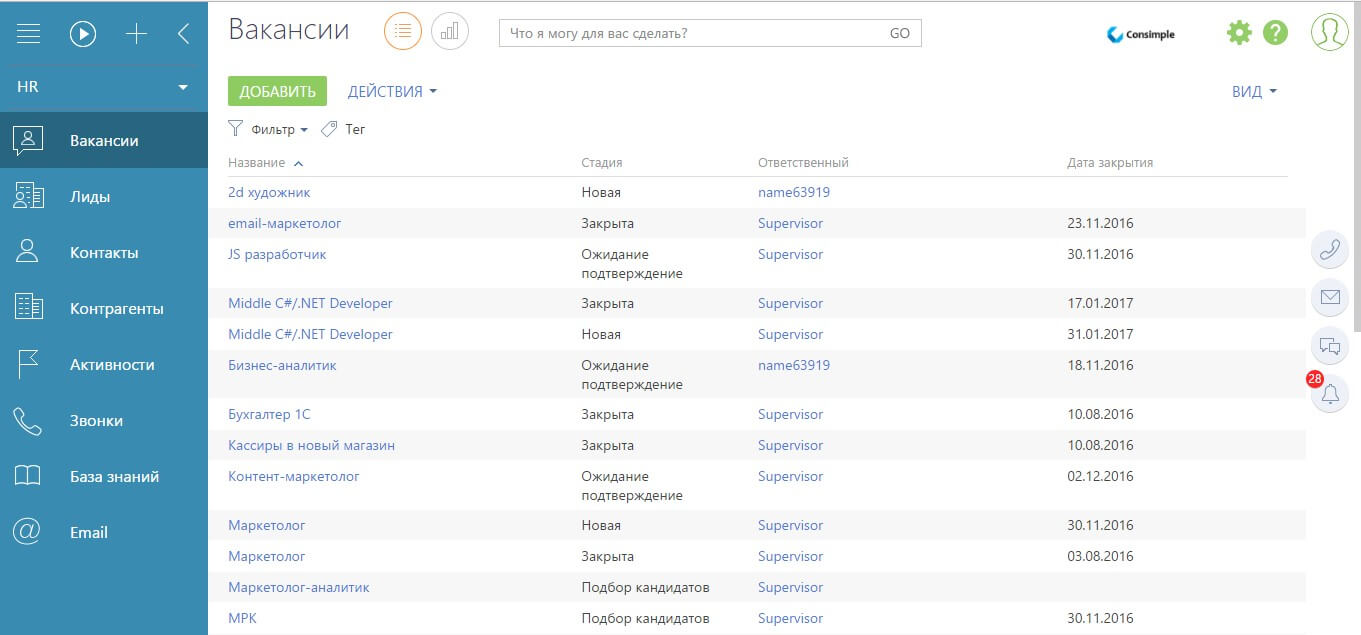Click the Email at-sign icon

click(27, 532)
